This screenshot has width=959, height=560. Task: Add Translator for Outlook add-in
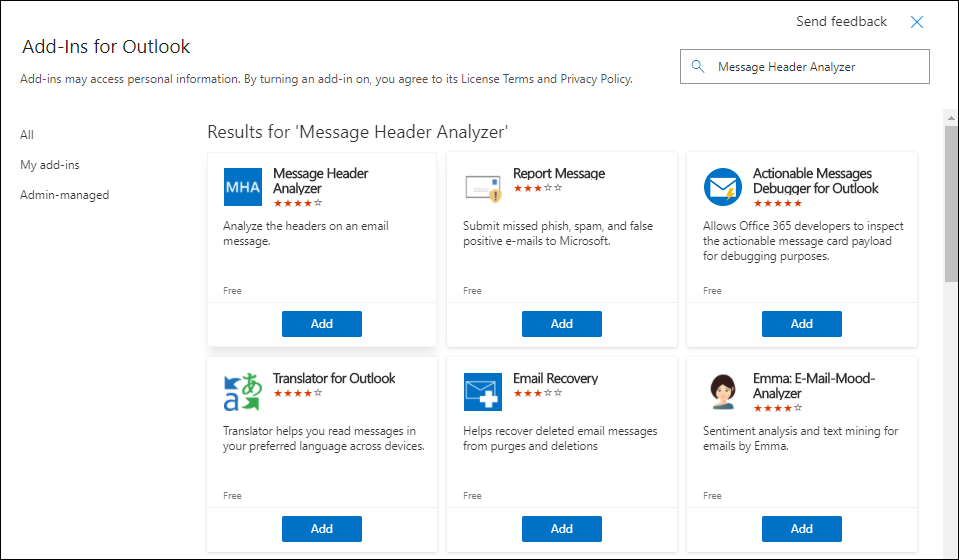[x=322, y=529]
